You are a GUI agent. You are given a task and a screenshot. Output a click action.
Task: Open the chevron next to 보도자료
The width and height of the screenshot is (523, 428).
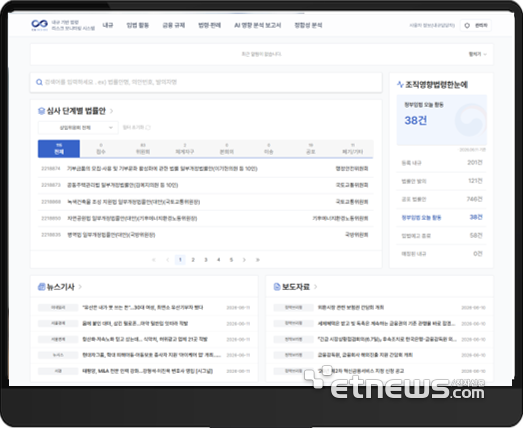315,287
